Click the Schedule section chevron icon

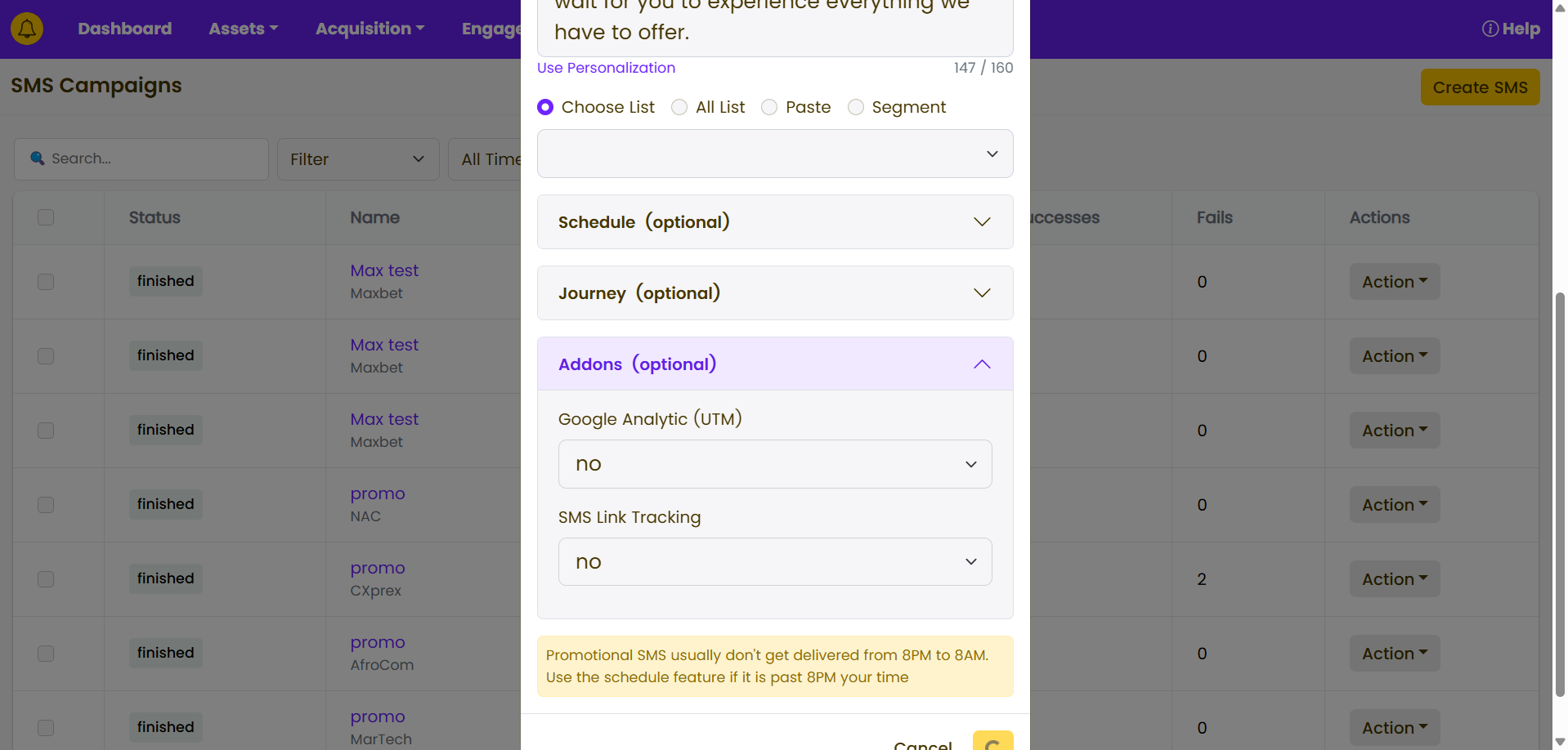(982, 222)
